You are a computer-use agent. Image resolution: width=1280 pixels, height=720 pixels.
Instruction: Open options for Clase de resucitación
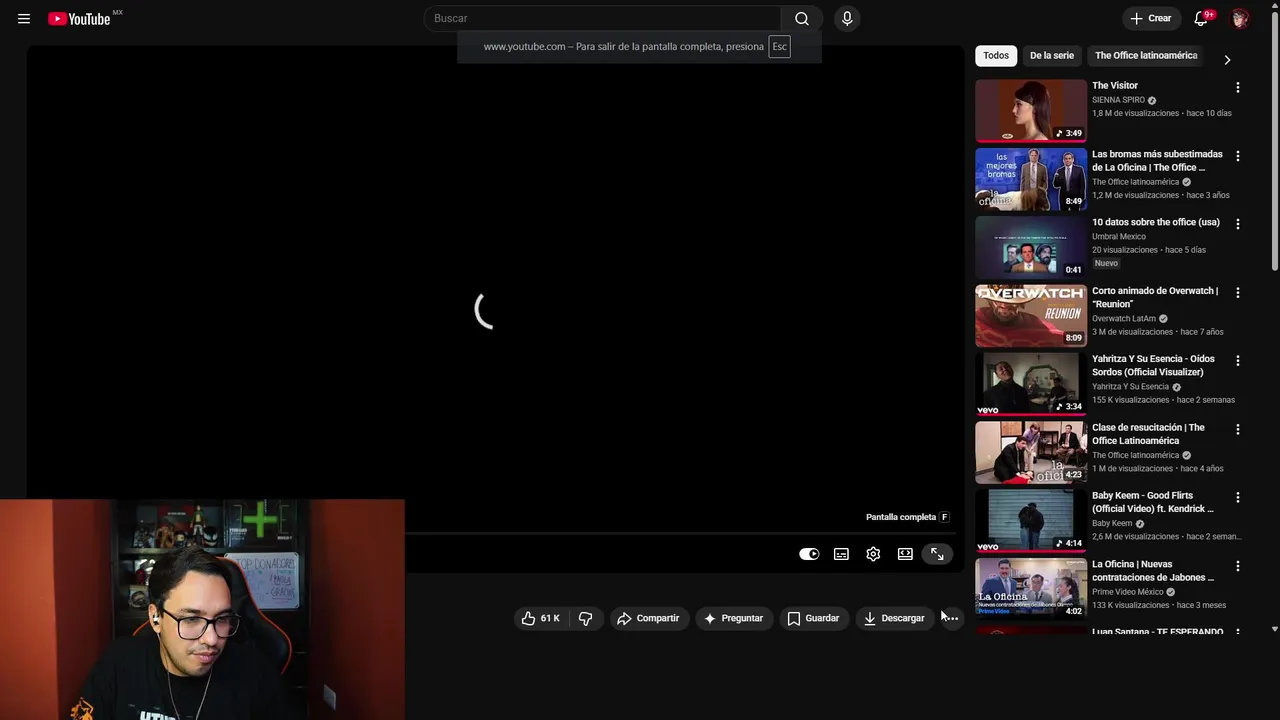pyautogui.click(x=1238, y=429)
